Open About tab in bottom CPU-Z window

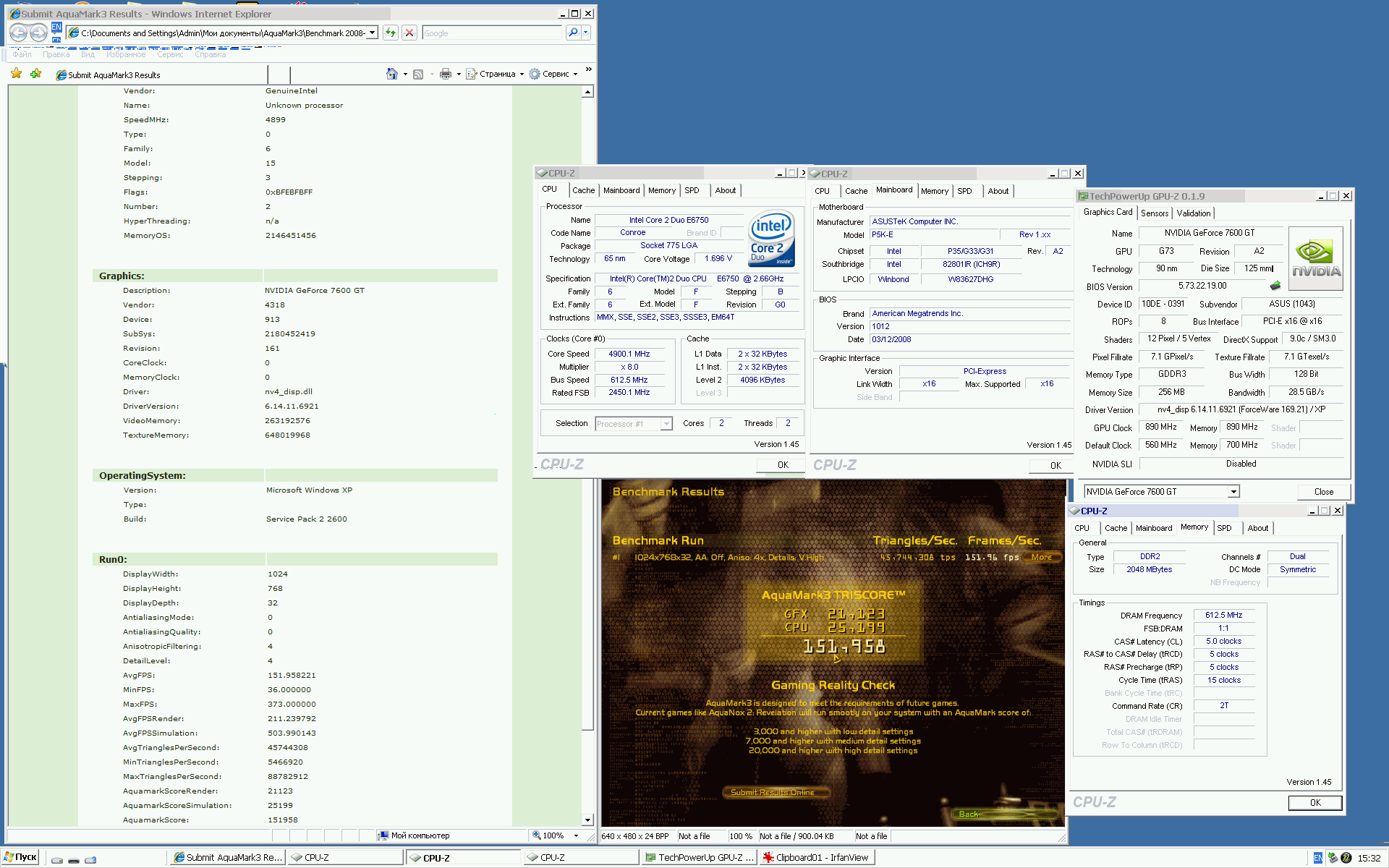pos(1258,529)
